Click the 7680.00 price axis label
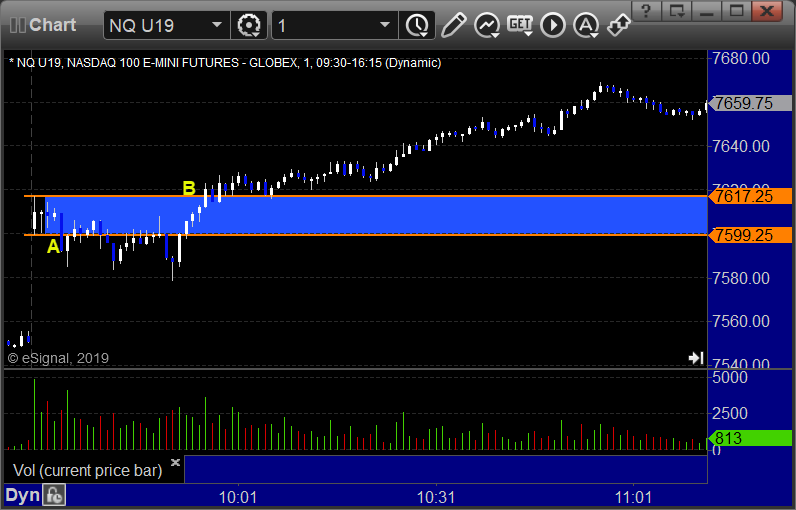The height and width of the screenshot is (510, 796). [x=741, y=58]
